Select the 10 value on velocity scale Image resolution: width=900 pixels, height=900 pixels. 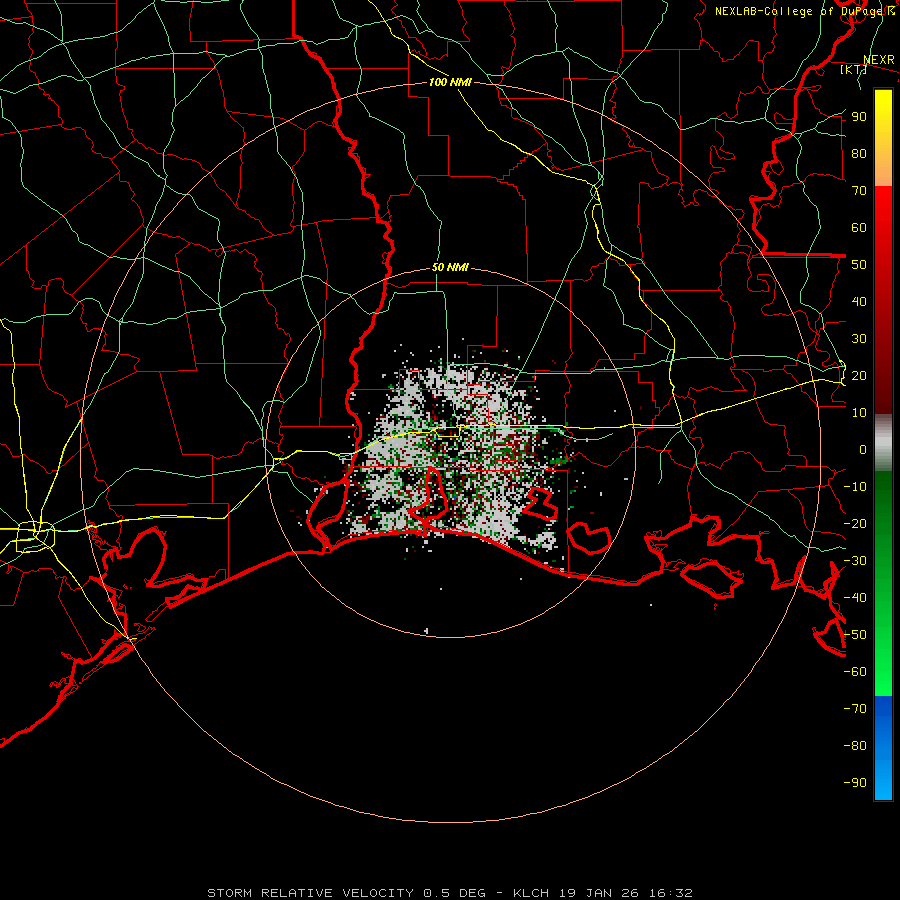pos(859,413)
